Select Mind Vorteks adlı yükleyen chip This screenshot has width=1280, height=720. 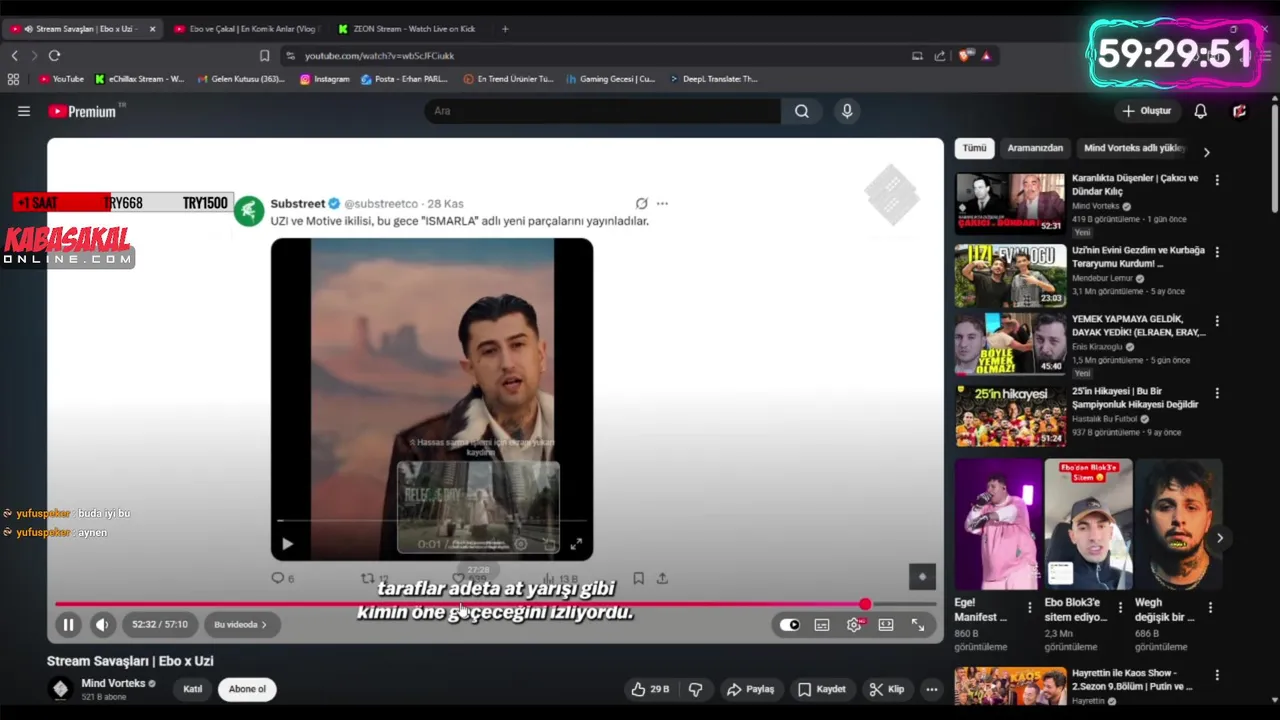click(x=1134, y=148)
